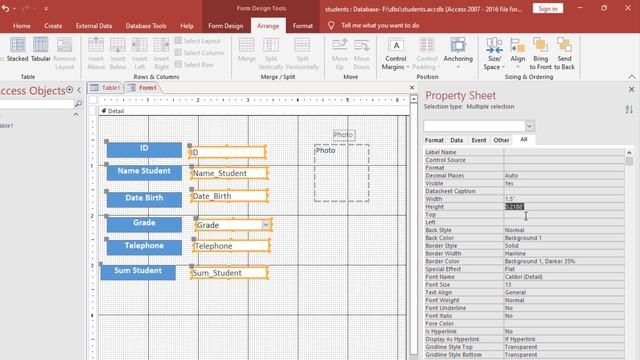Click Move Down icon

[361, 53]
